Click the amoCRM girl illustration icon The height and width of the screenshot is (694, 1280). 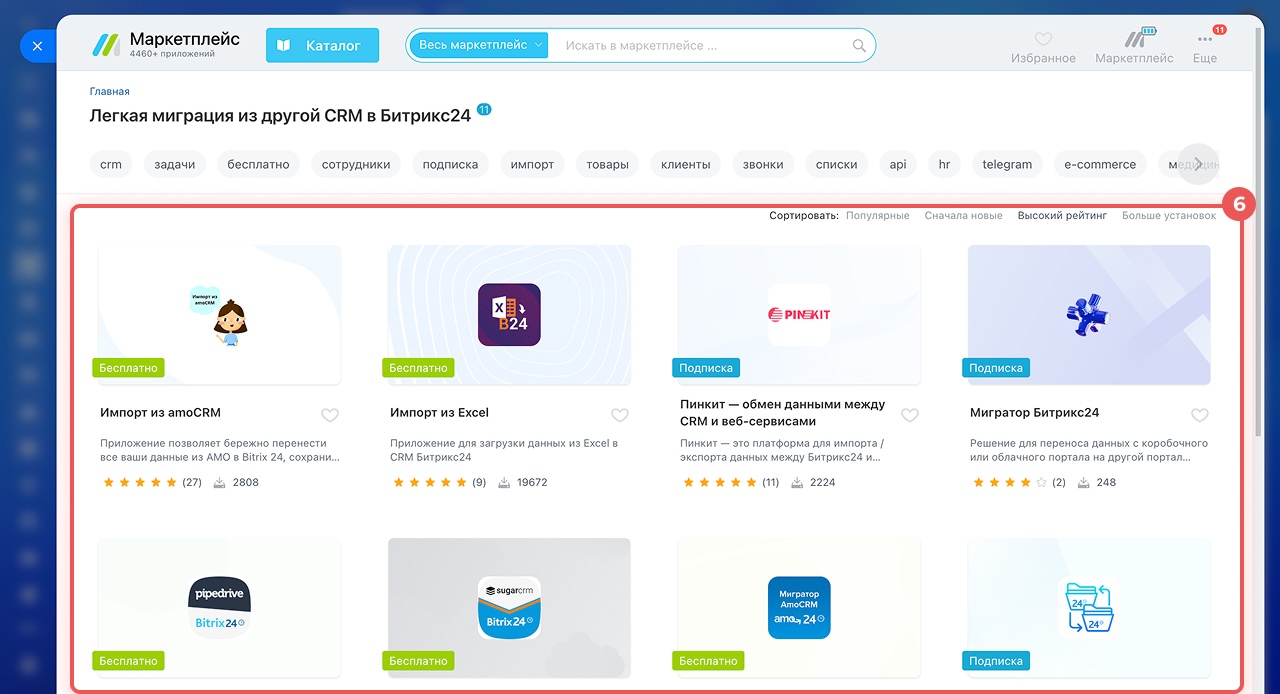219,315
